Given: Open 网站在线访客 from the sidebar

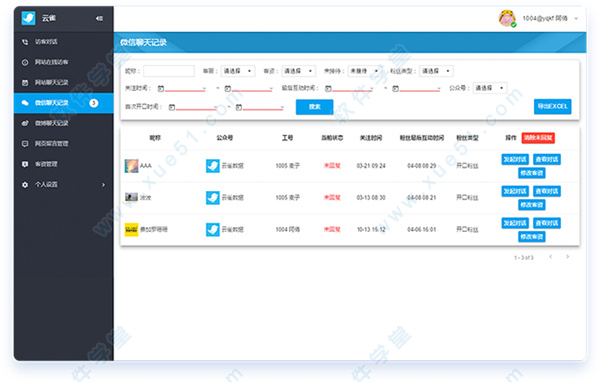Looking at the screenshot, I should (51, 62).
